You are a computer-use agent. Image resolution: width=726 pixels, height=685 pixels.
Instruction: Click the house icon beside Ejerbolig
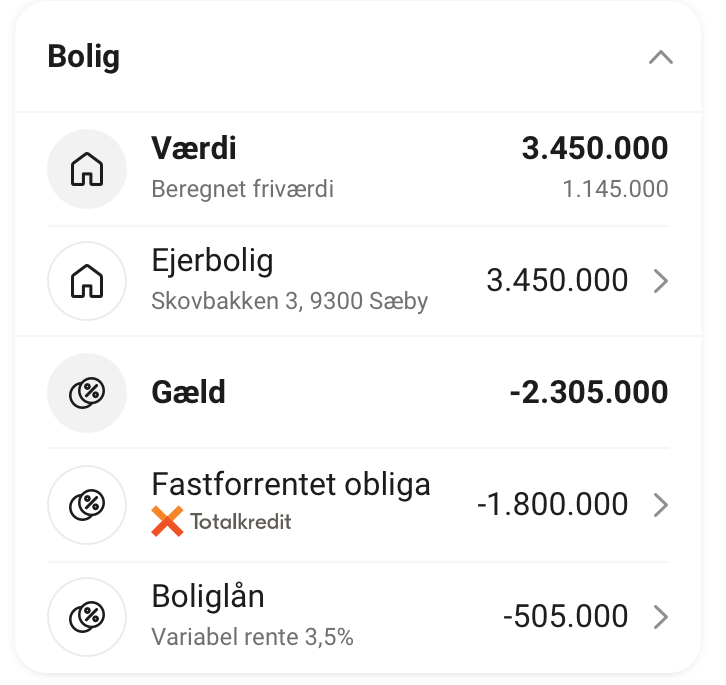(x=87, y=281)
